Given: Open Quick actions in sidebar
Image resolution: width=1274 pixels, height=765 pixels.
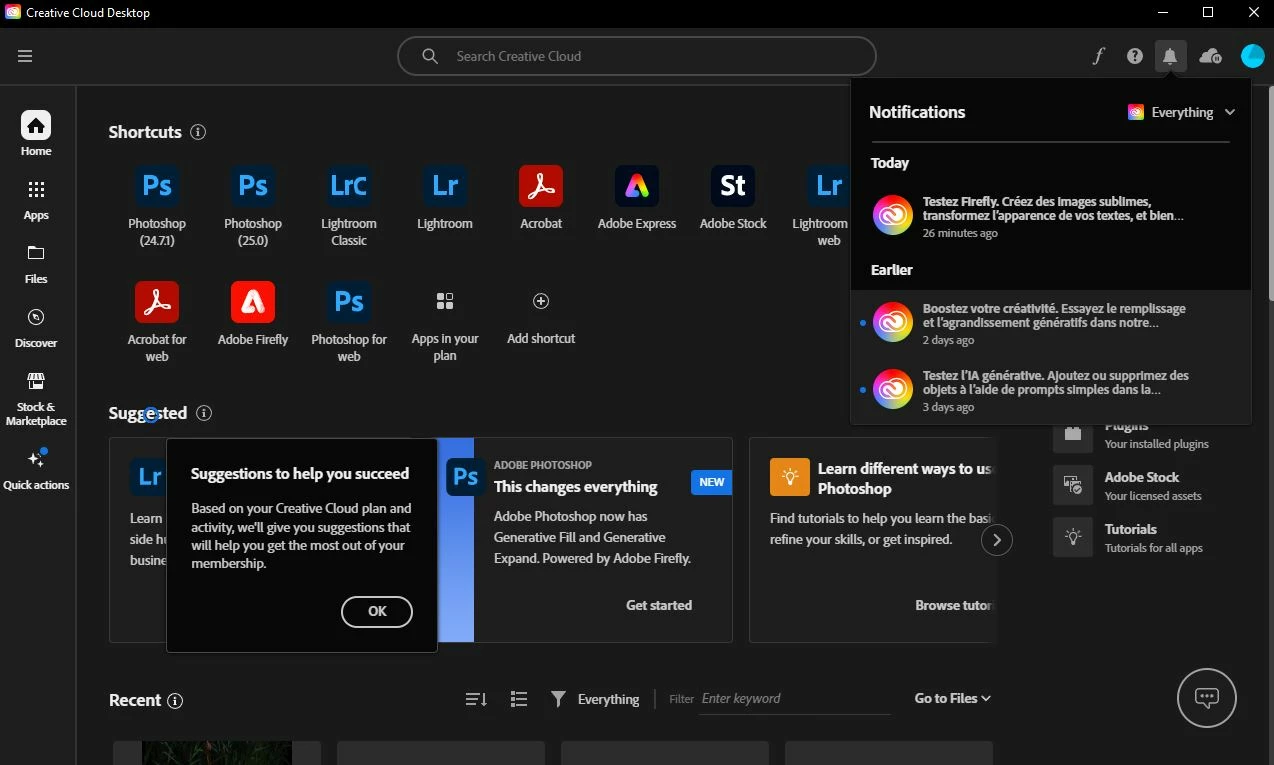Looking at the screenshot, I should coord(36,469).
